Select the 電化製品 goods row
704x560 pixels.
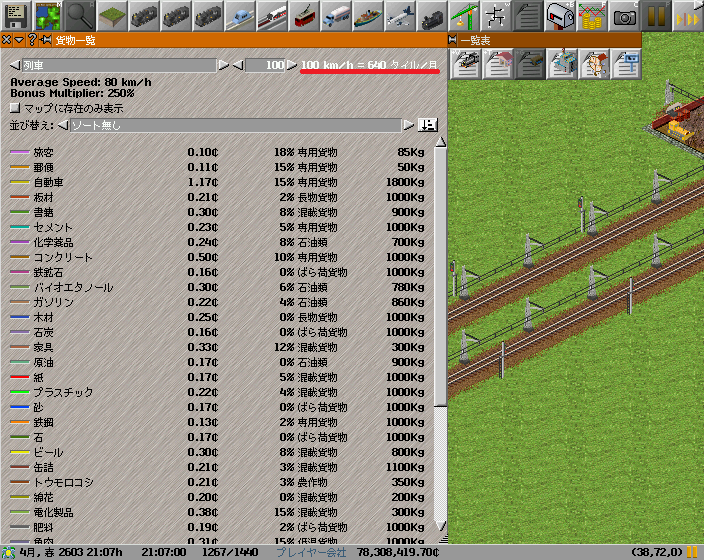tap(218, 512)
